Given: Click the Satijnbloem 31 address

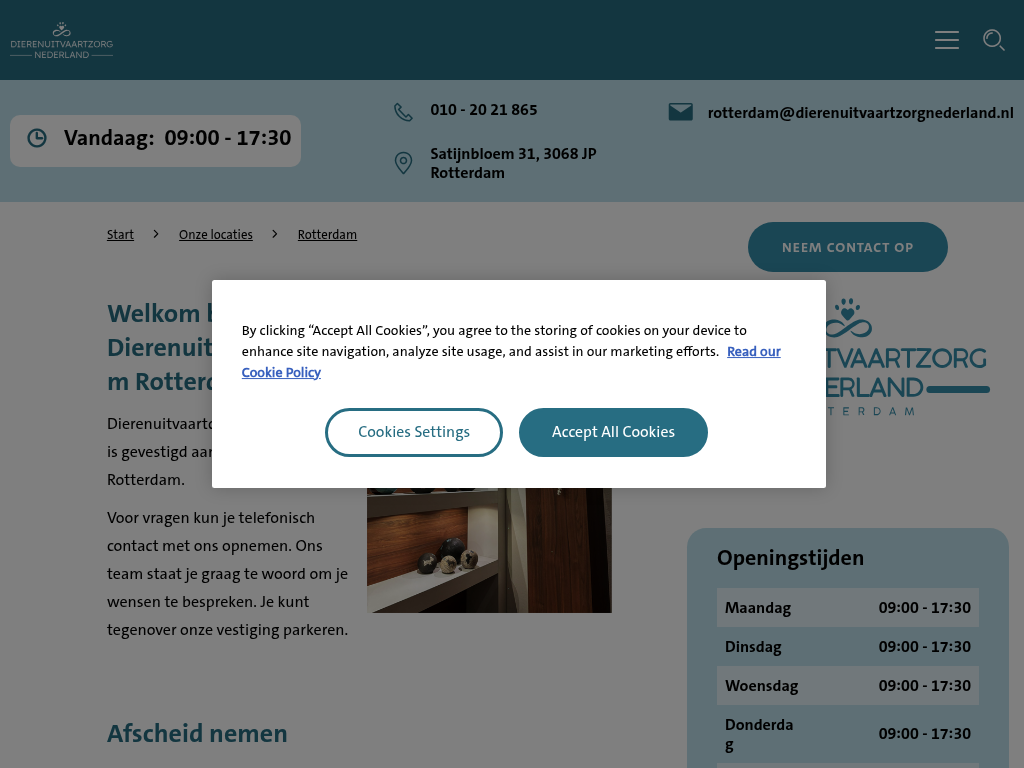Looking at the screenshot, I should click(513, 163).
